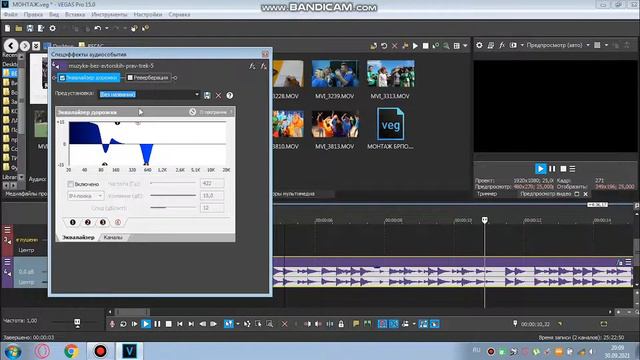Go to end of timeline

pos(191,324)
